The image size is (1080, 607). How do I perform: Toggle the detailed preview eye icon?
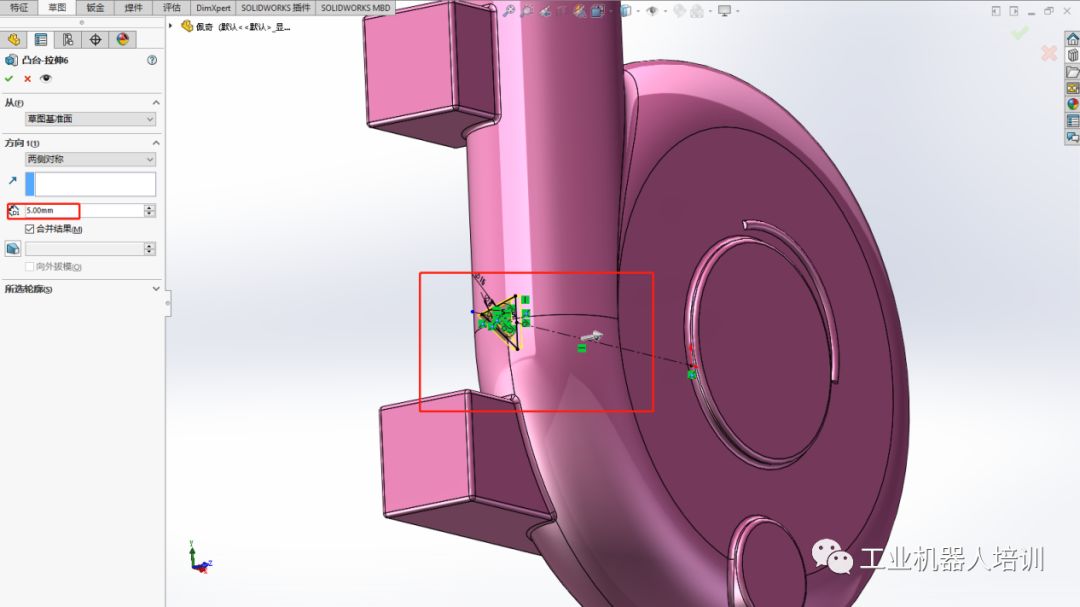tap(46, 79)
